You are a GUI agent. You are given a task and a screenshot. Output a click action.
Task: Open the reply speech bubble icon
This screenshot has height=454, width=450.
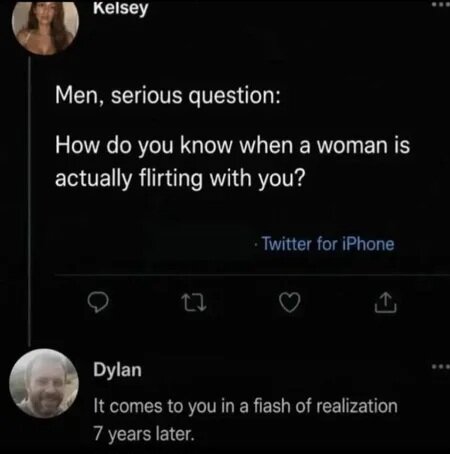98,302
